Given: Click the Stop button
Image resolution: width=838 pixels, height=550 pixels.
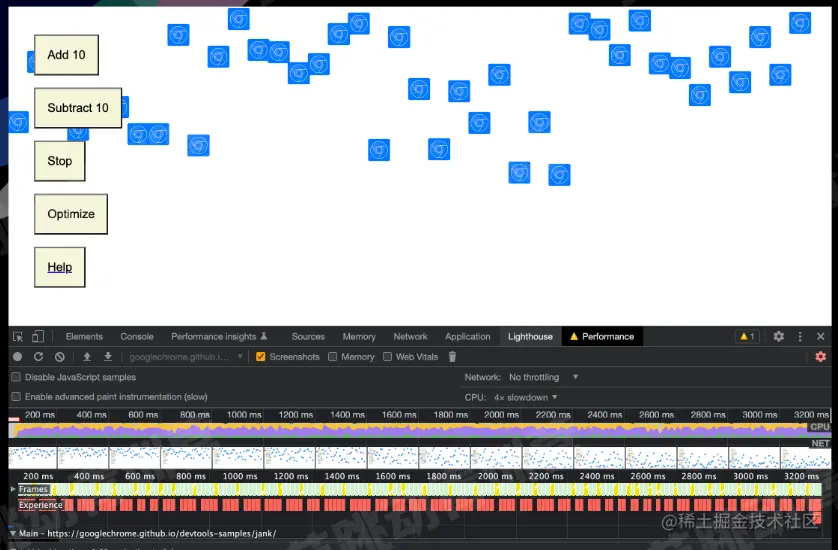Looking at the screenshot, I should click(x=59, y=161).
